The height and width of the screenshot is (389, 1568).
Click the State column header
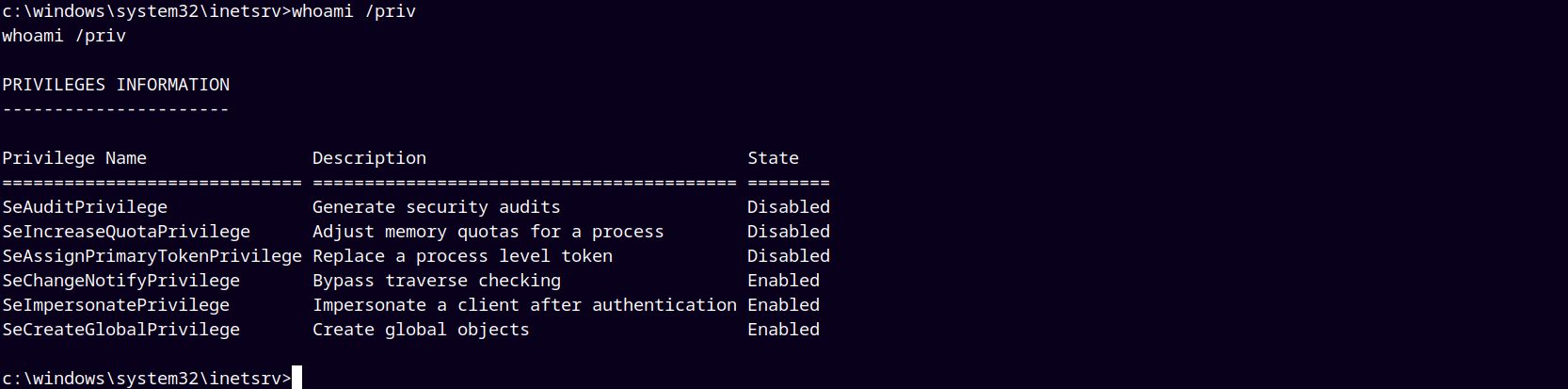[773, 158]
